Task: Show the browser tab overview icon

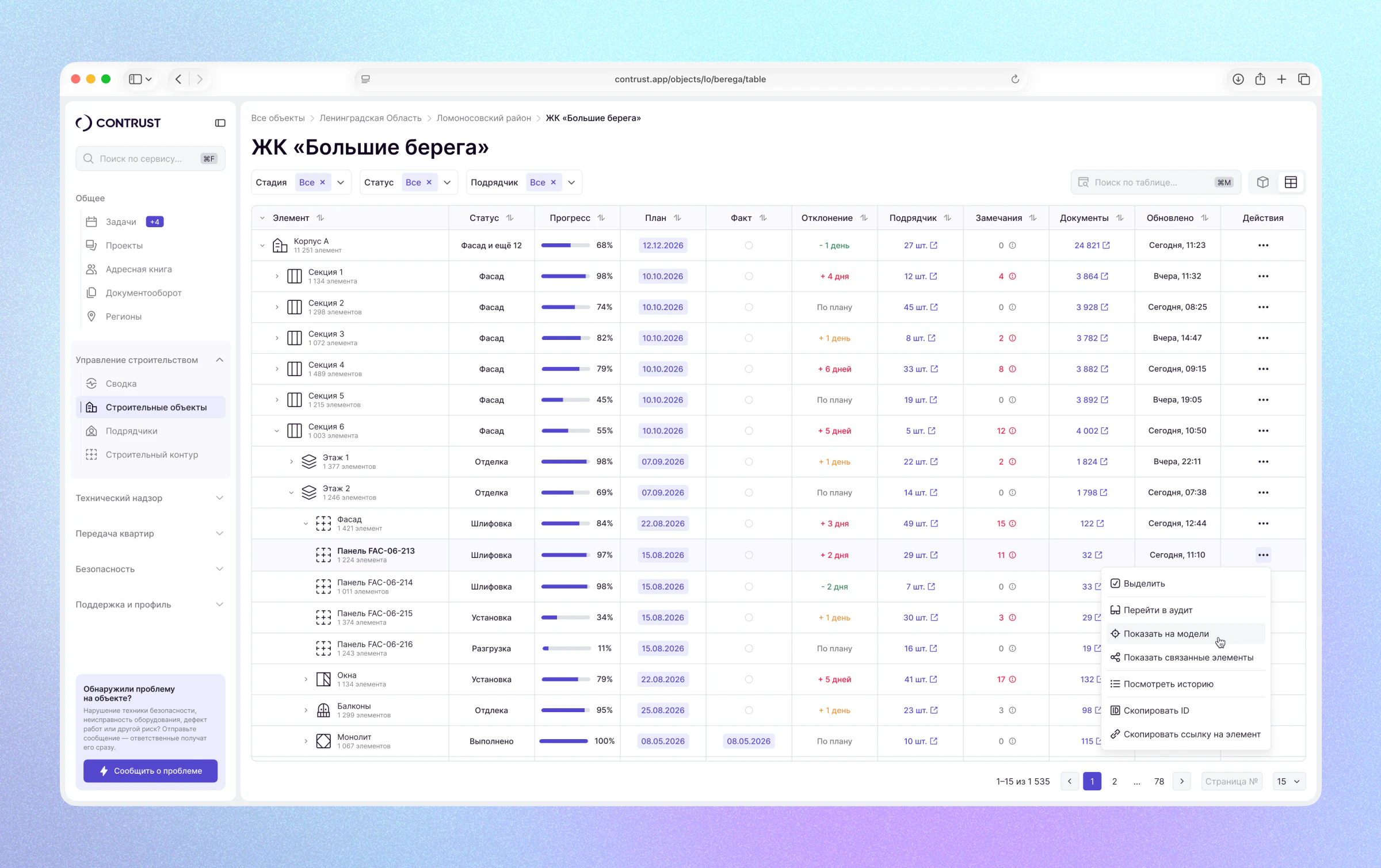Action: (1304, 79)
